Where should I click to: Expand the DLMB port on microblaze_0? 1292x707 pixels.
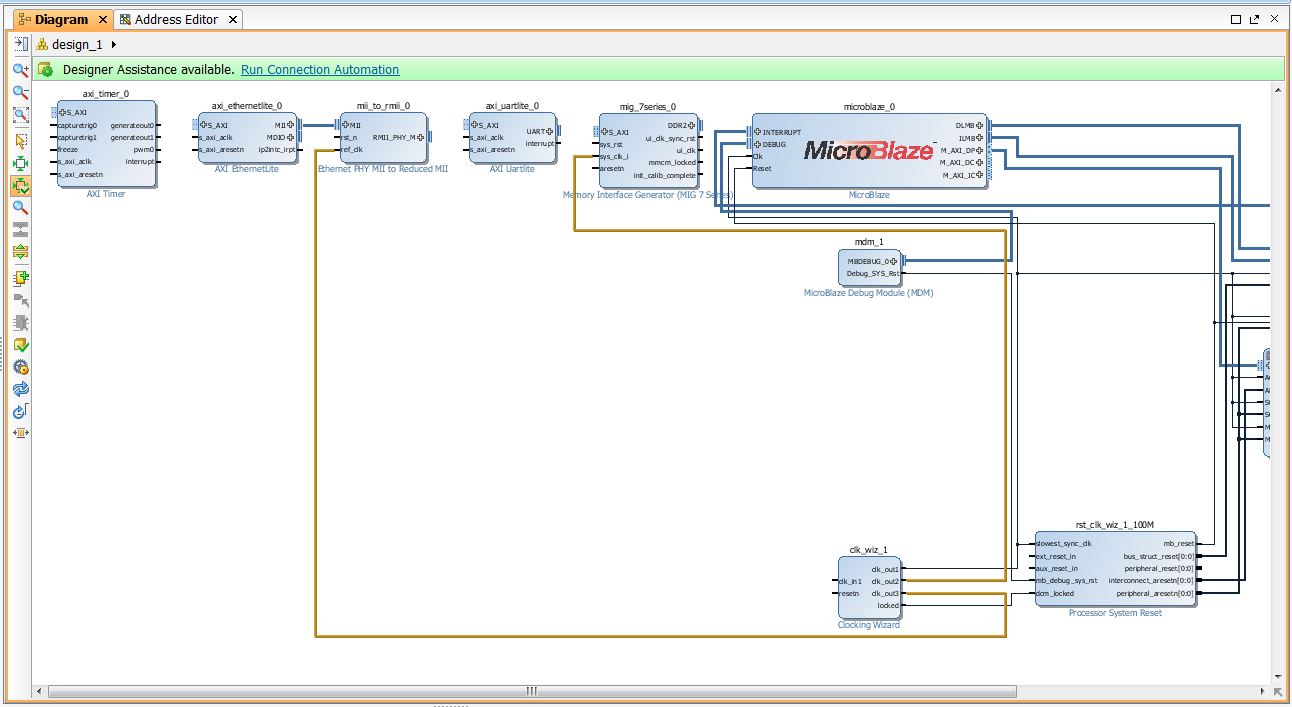(980, 126)
